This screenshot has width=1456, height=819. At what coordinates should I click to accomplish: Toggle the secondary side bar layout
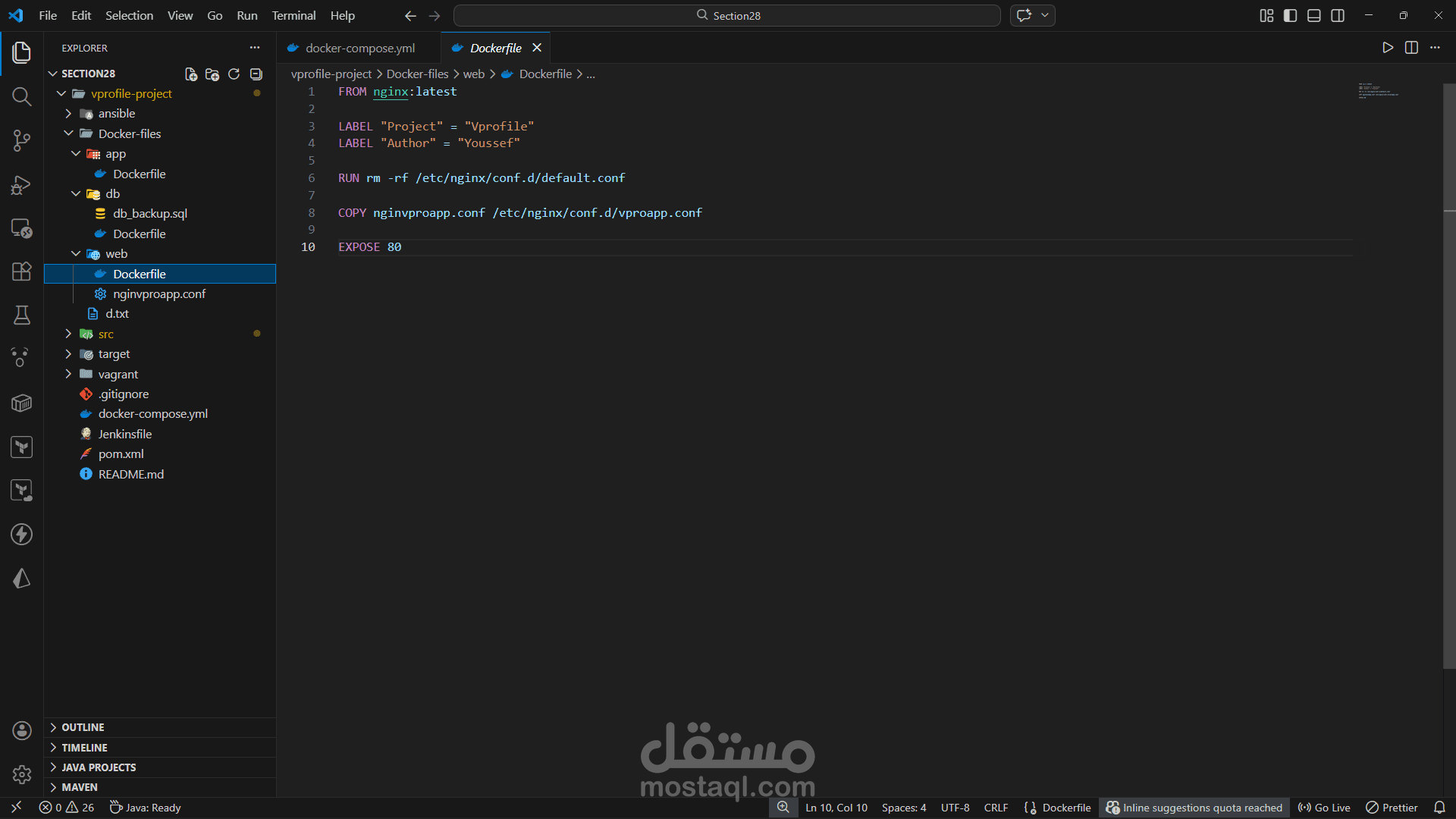(1338, 15)
